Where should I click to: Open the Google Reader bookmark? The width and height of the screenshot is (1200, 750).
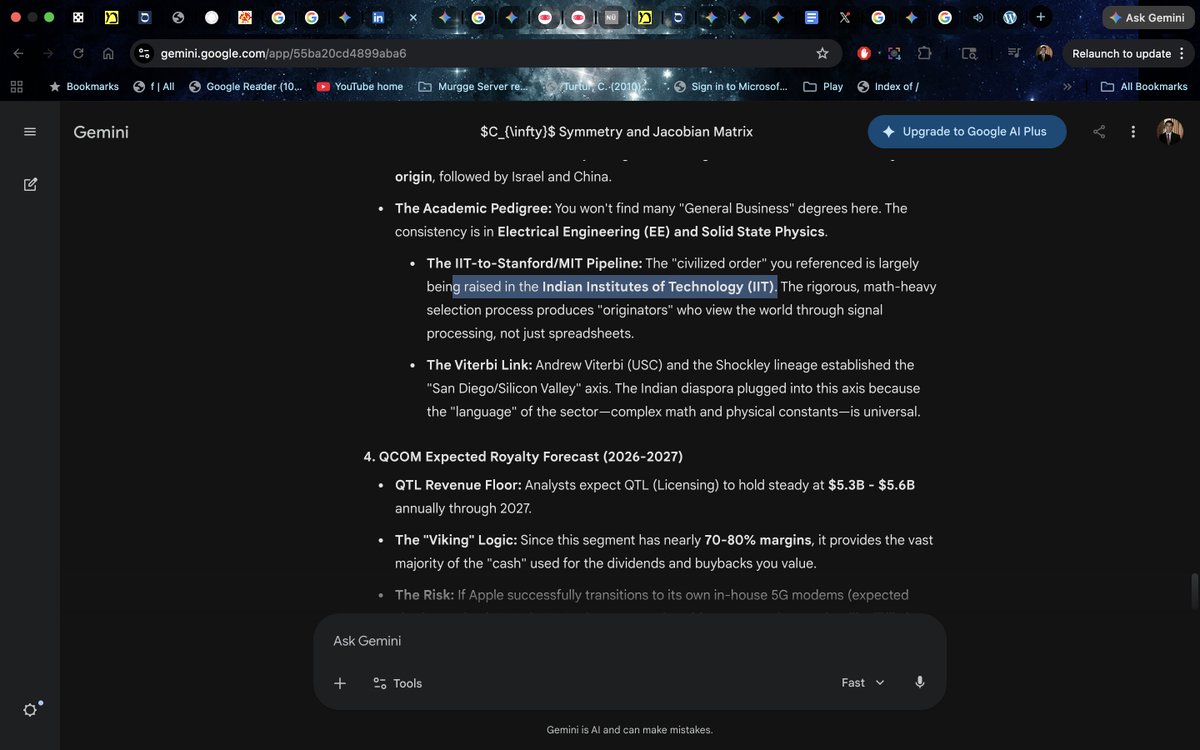tap(245, 87)
